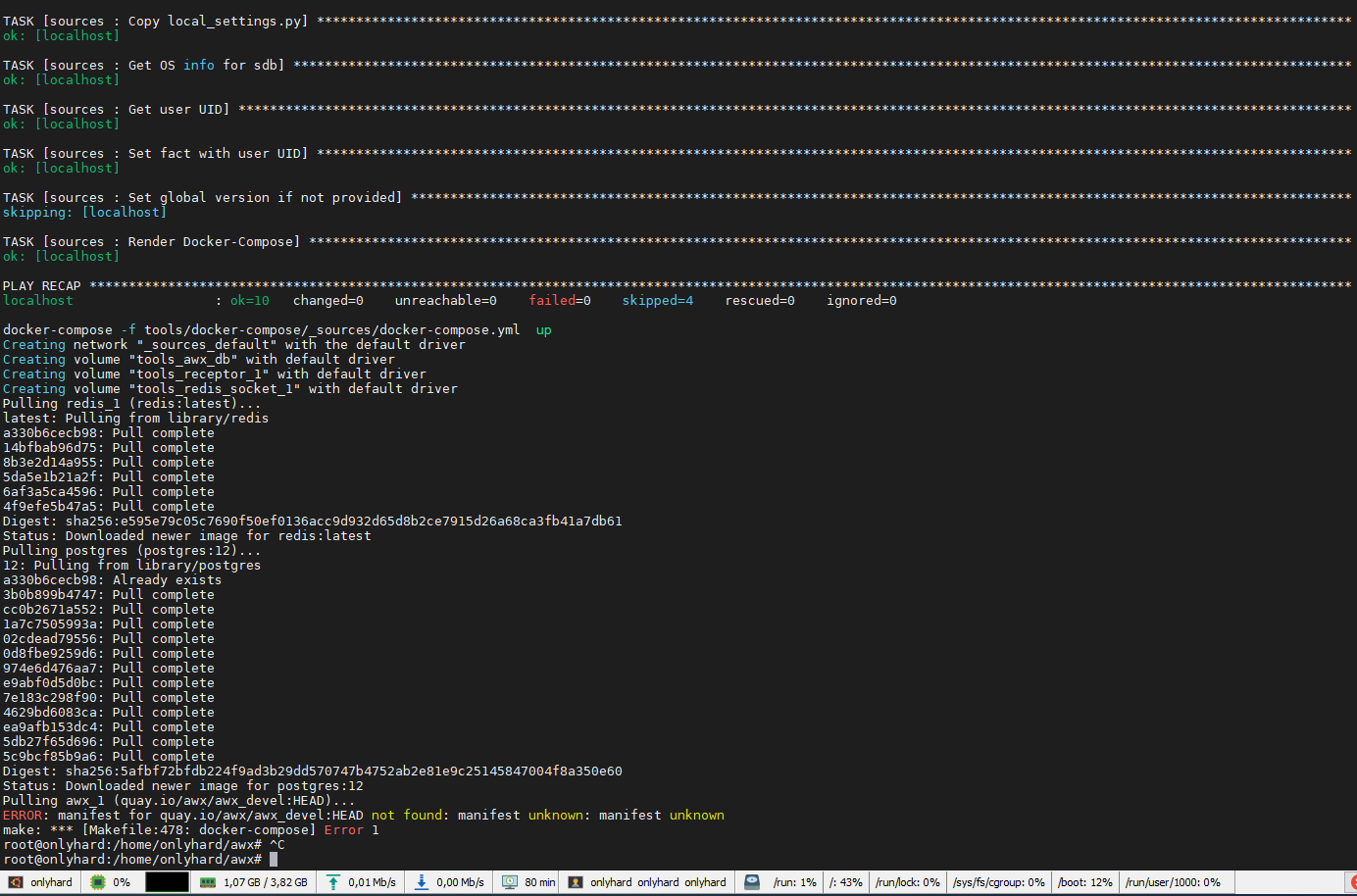The height and width of the screenshot is (896, 1357).
Task: Click the terminal cursor on the prompt line
Action: pyautogui.click(x=274, y=859)
